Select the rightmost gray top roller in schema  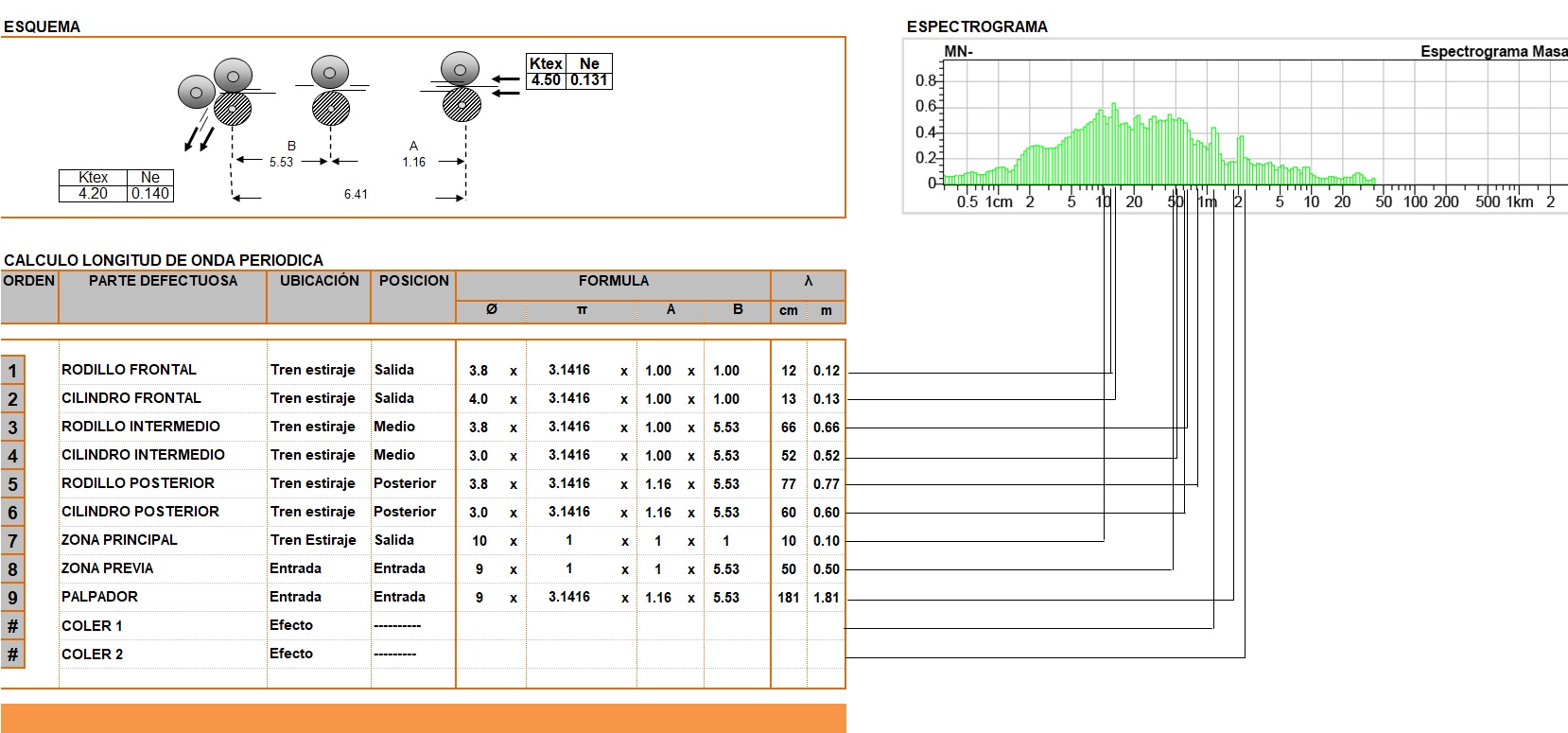coord(460,69)
